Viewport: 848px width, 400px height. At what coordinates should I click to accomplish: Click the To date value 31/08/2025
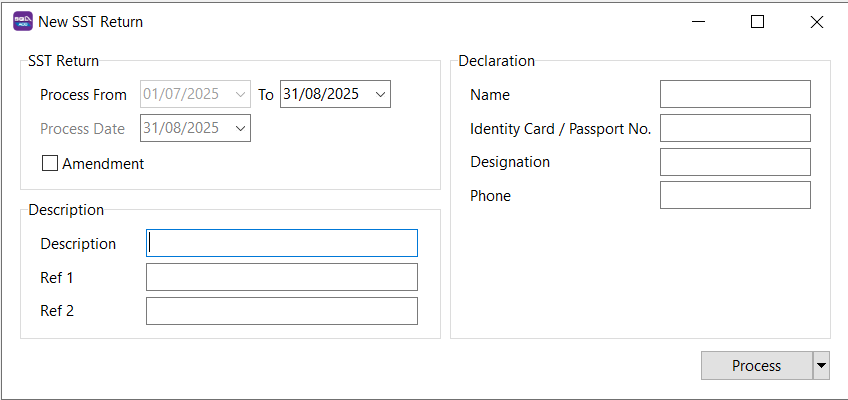pos(322,95)
